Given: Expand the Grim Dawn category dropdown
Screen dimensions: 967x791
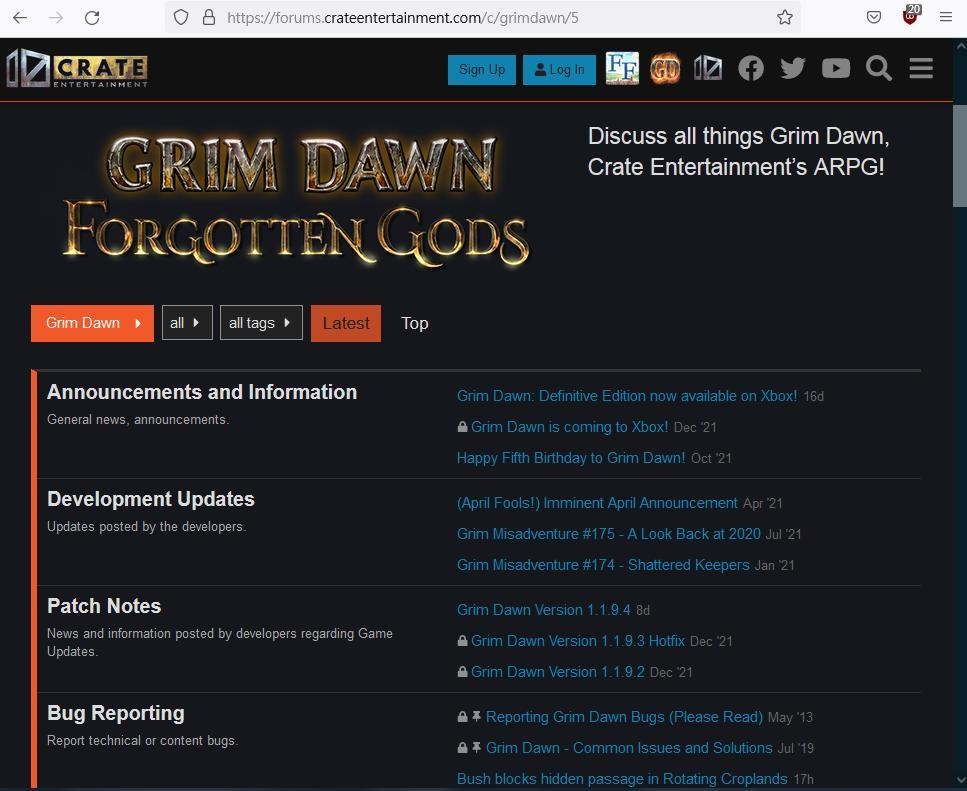Looking at the screenshot, I should (93, 323).
